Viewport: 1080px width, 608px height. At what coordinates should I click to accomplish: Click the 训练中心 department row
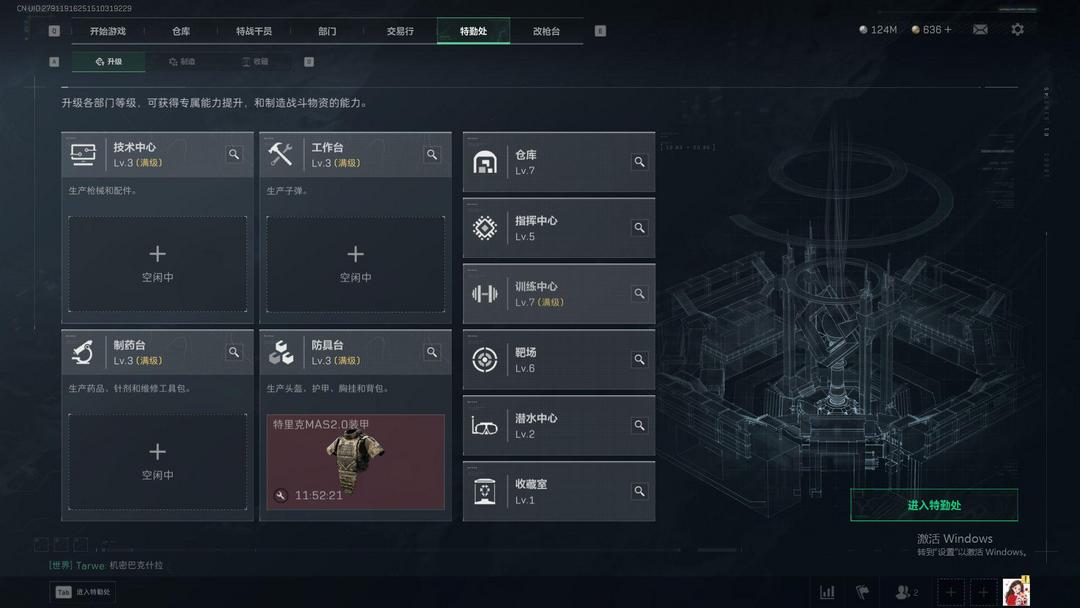(559, 294)
